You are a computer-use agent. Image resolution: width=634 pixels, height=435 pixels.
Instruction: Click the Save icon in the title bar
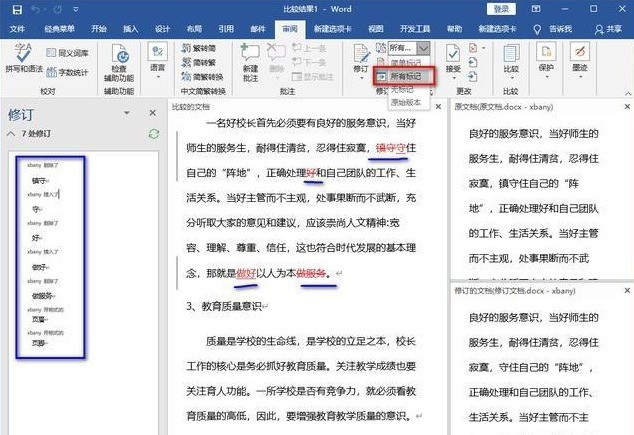pos(17,9)
